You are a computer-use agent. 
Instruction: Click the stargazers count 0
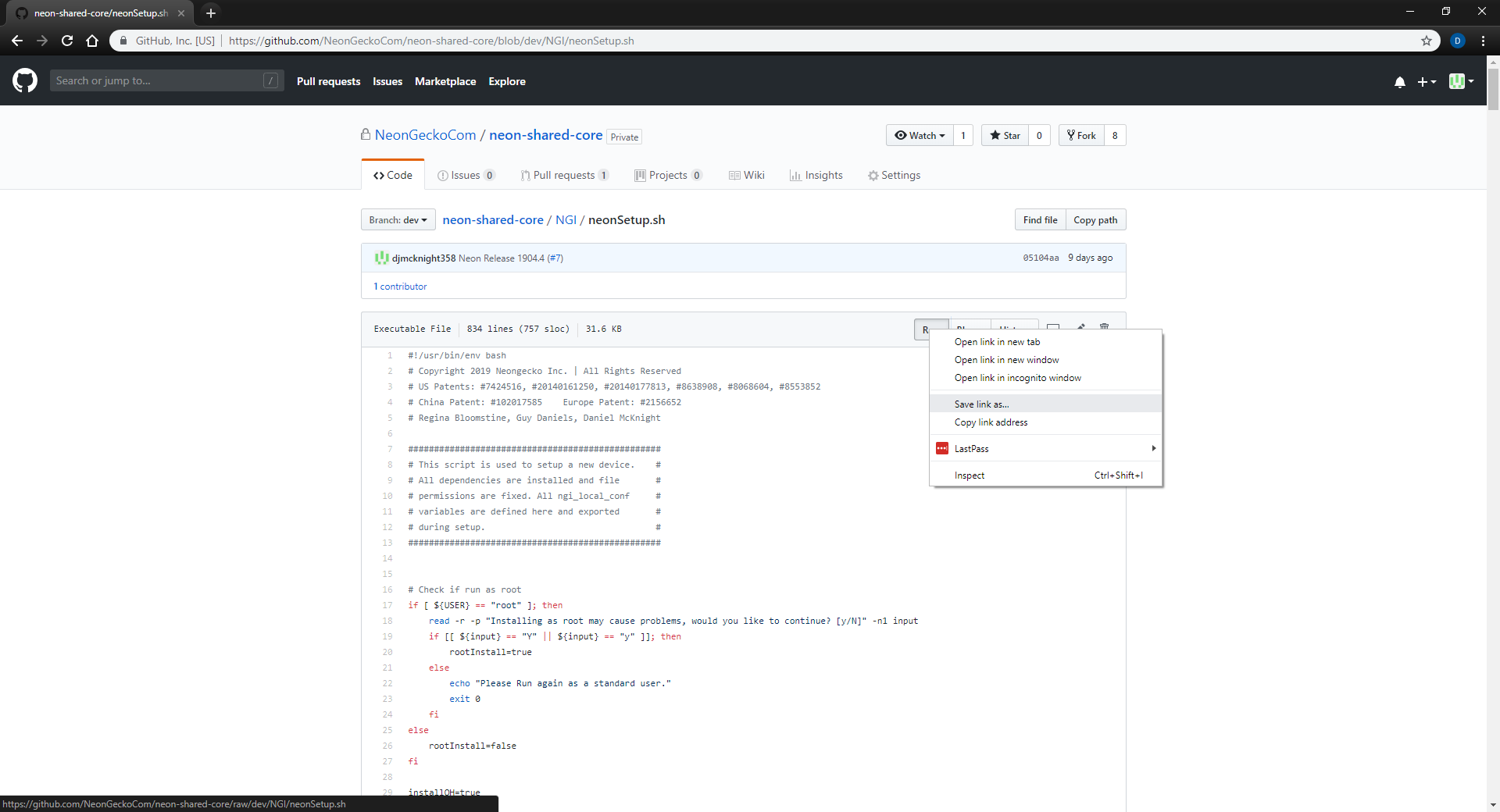pyautogui.click(x=1039, y=135)
